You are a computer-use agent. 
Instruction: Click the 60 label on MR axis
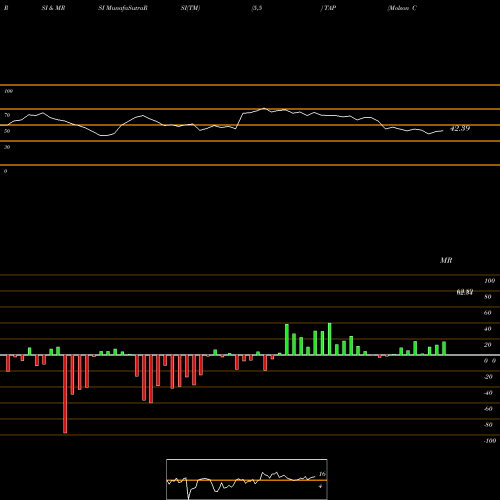point(488,313)
